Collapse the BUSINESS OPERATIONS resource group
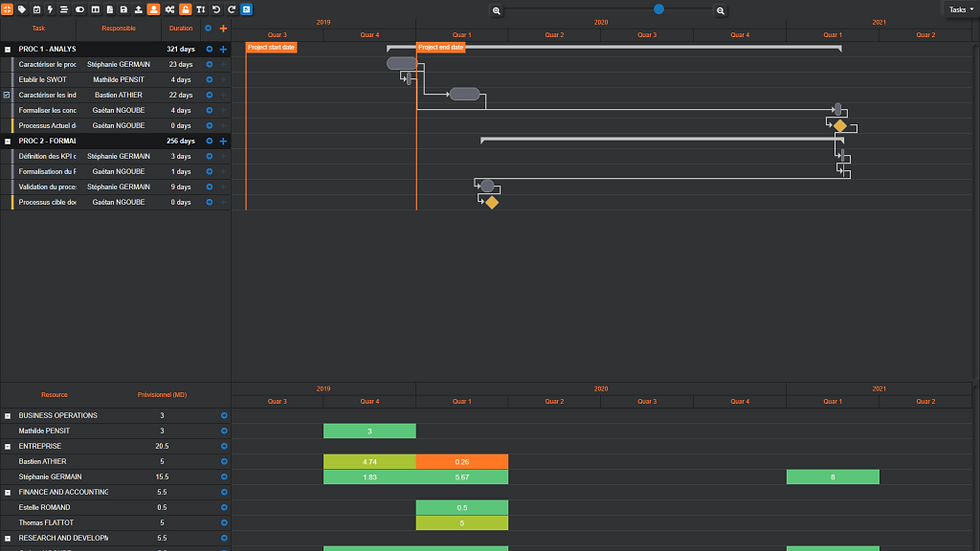This screenshot has height=551, width=980. [8, 416]
